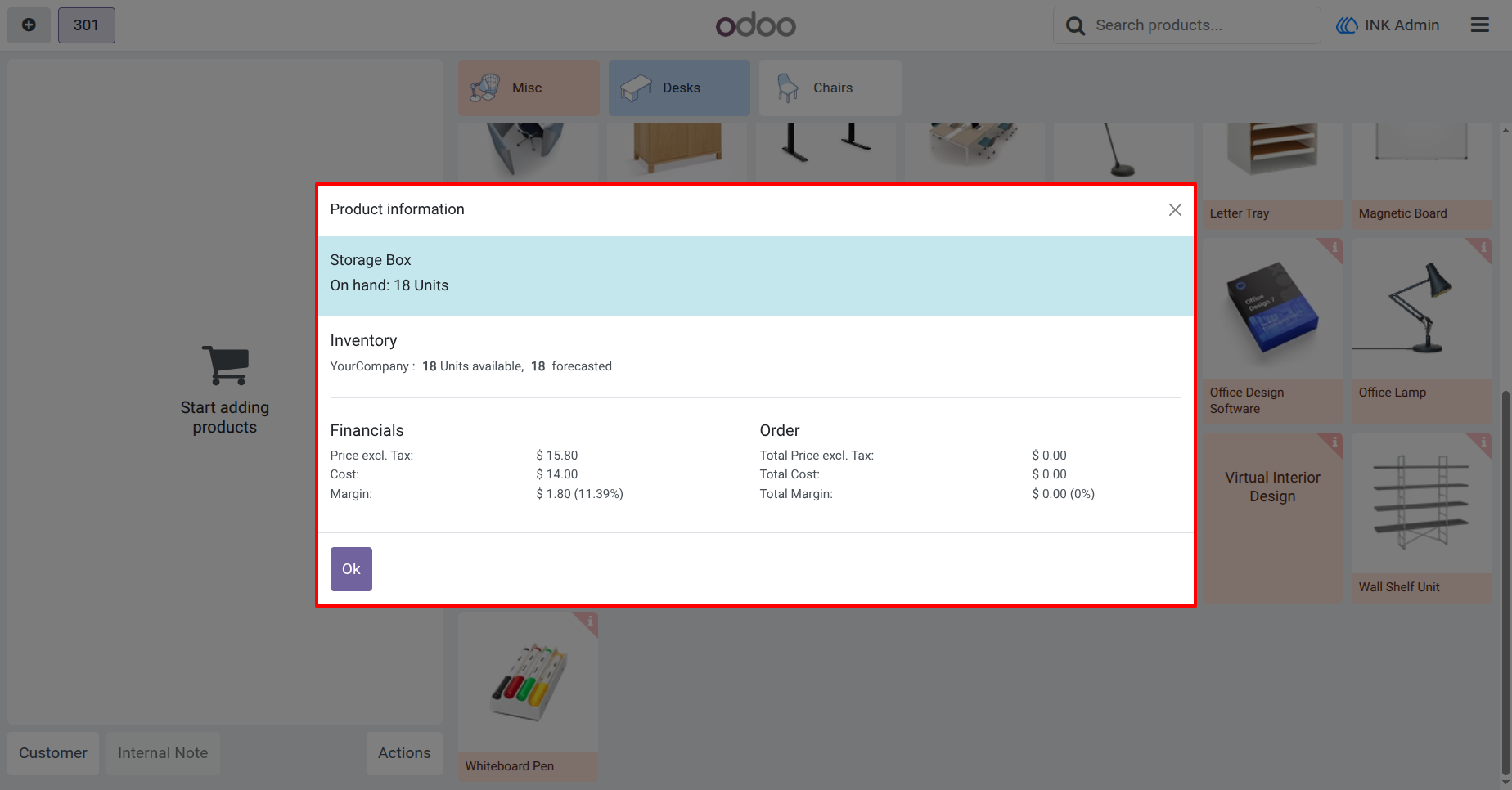Add Magnetic Board product
The height and width of the screenshot is (790, 1512).
coord(1421,176)
